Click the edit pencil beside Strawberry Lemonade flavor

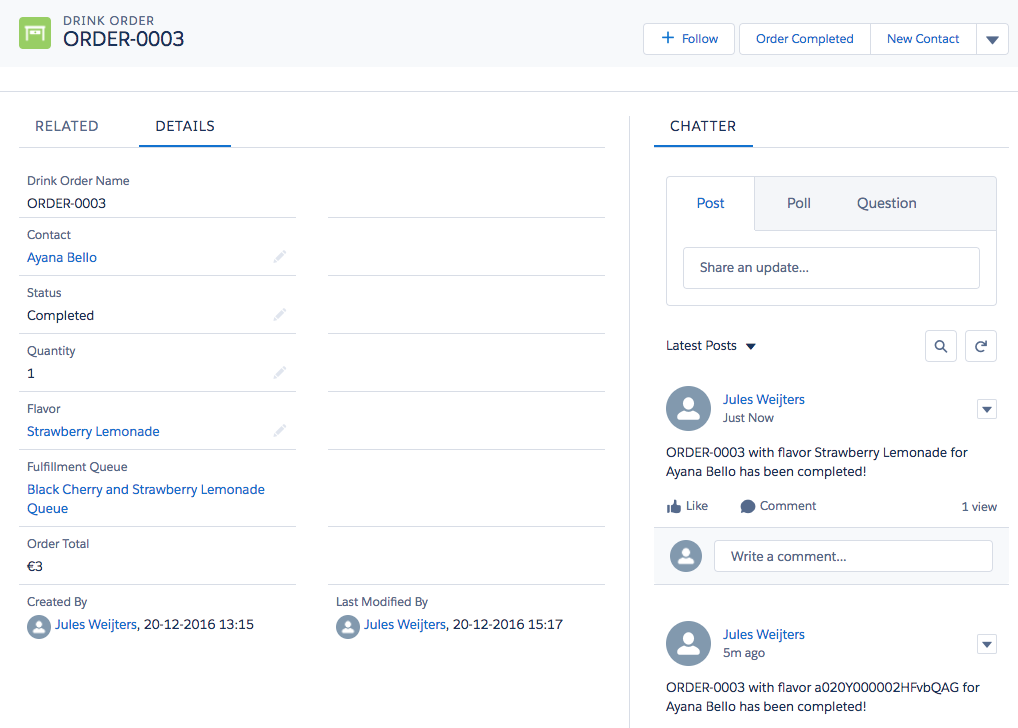coord(280,431)
